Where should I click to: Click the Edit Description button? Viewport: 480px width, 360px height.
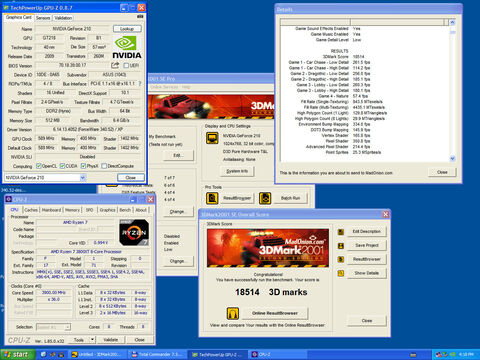pos(367,231)
